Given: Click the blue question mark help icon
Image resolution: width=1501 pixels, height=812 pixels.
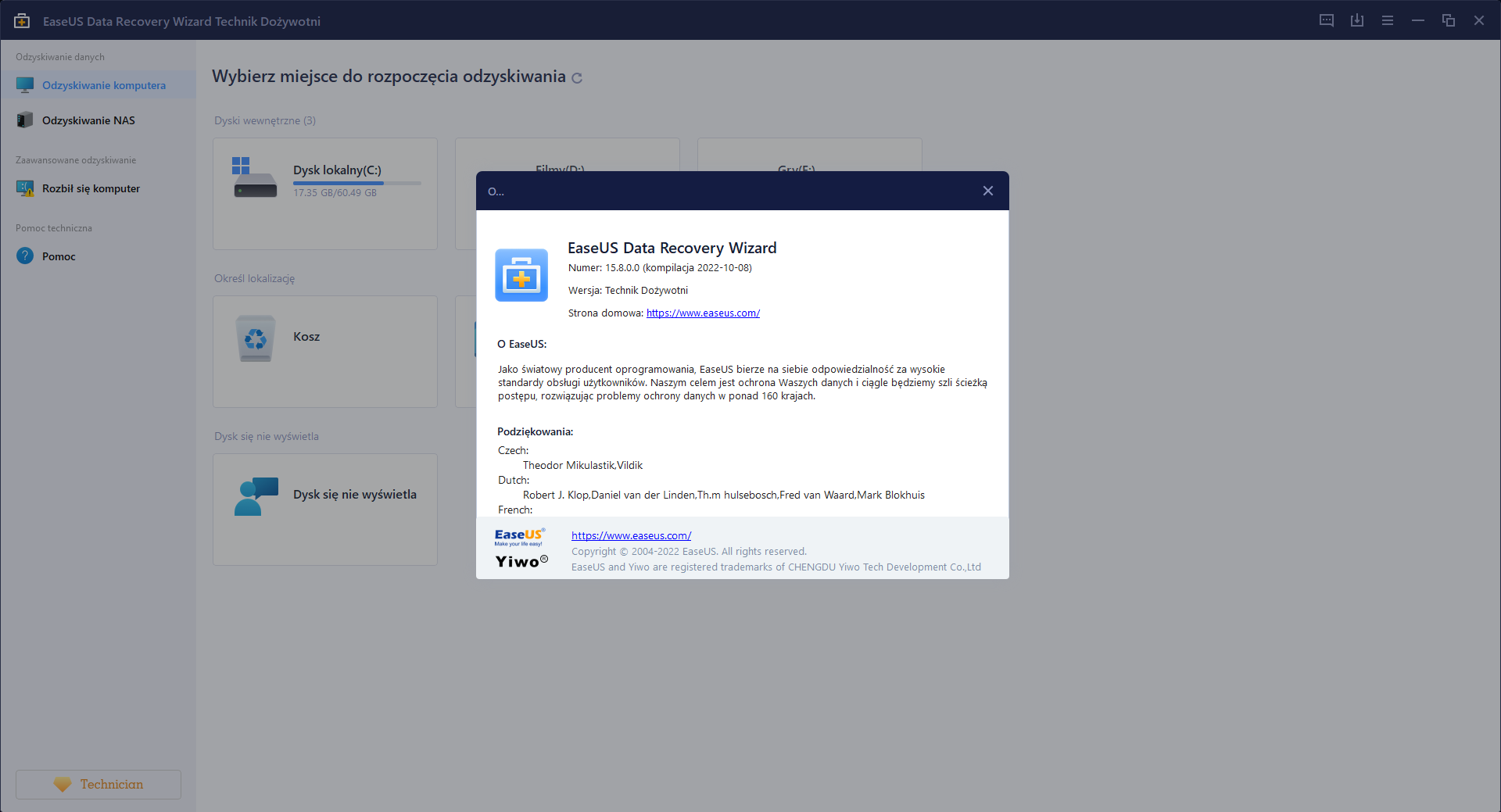Looking at the screenshot, I should [x=25, y=256].
